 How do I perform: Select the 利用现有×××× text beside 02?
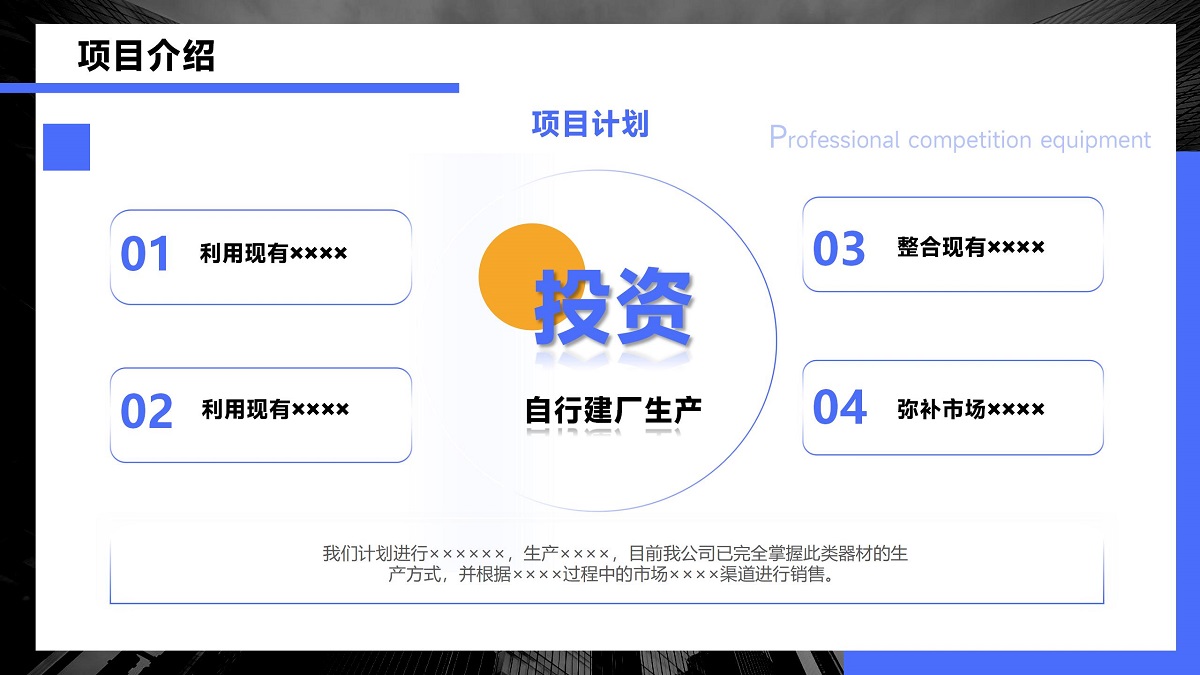tap(275, 409)
